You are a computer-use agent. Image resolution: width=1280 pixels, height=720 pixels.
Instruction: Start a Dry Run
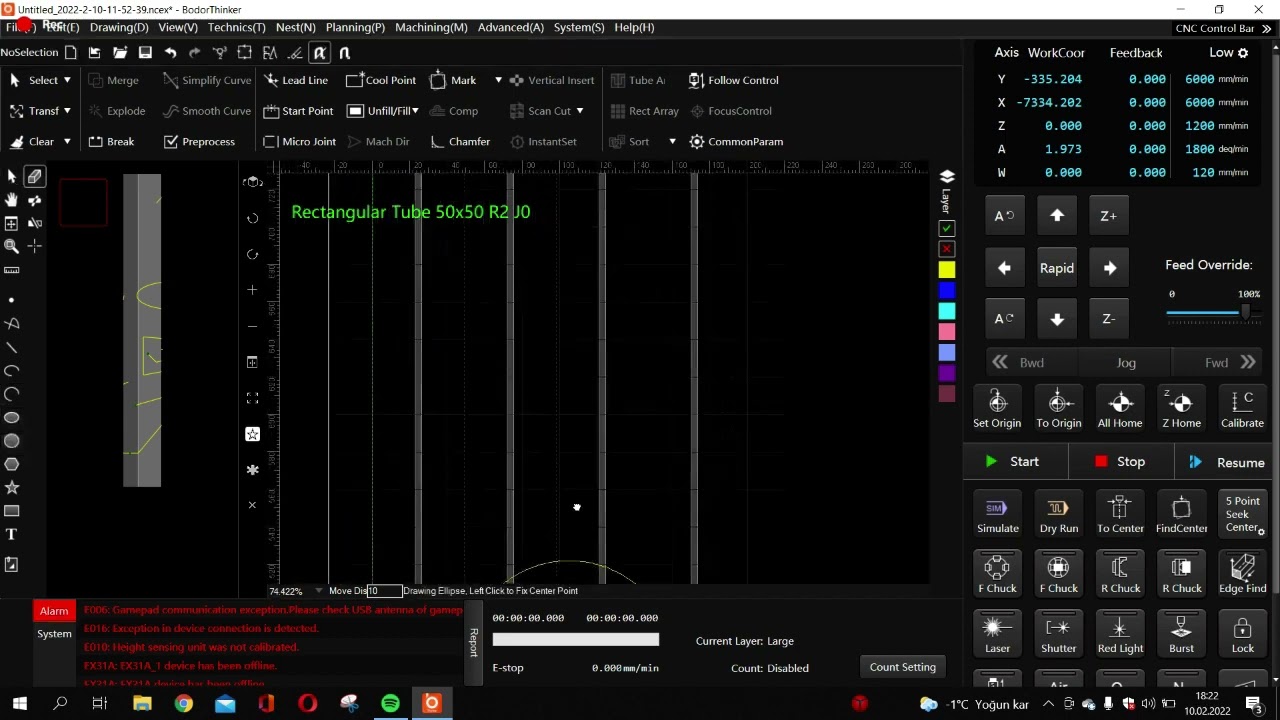coord(1059,514)
